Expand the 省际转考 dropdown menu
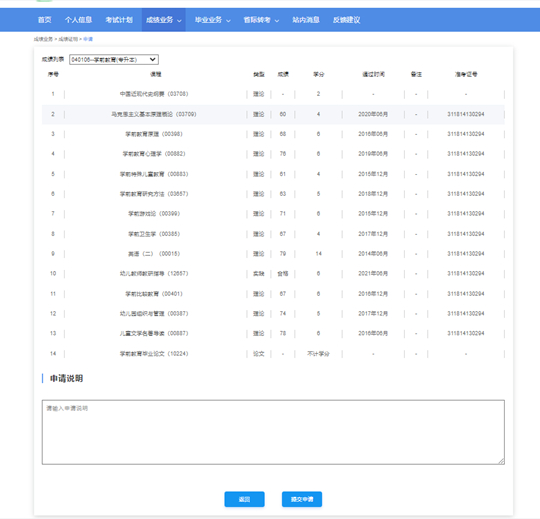The image size is (540, 519). (x=261, y=20)
